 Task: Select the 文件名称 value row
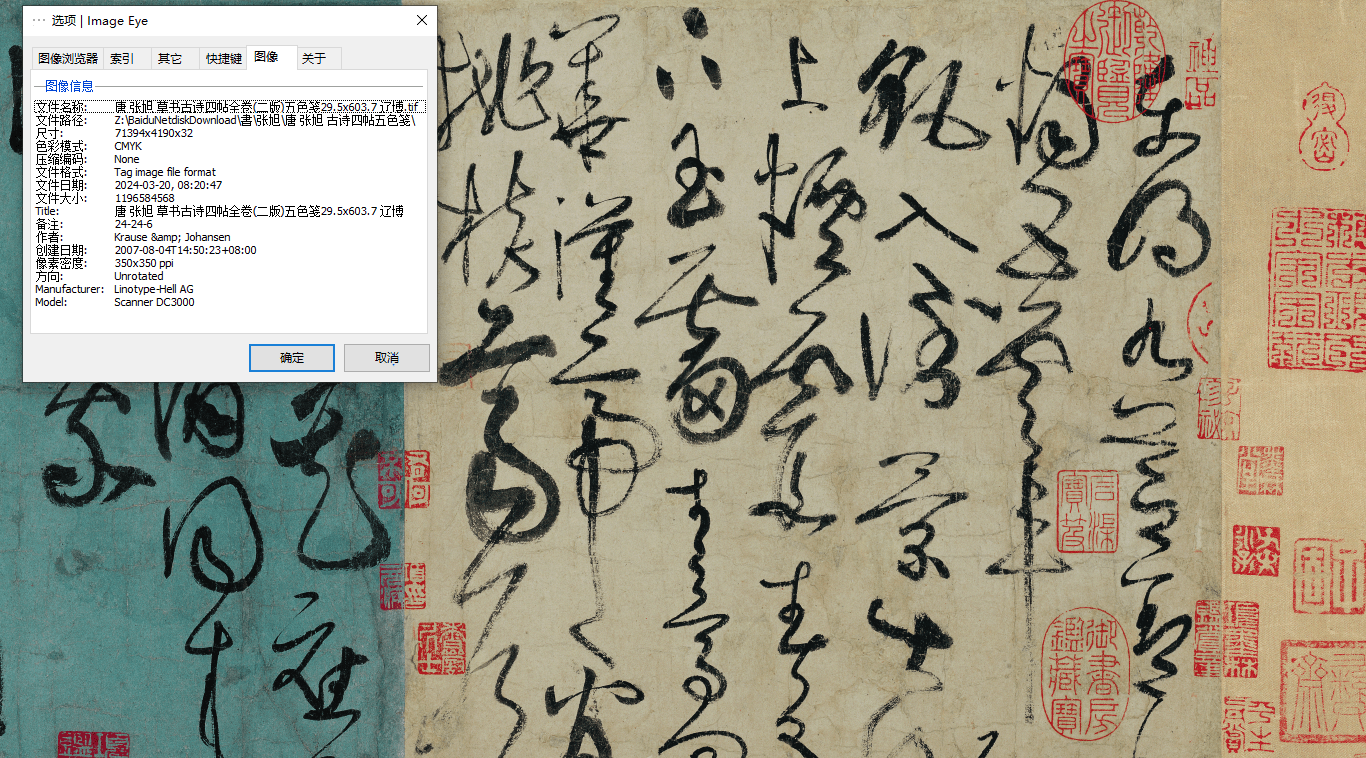[x=230, y=107]
